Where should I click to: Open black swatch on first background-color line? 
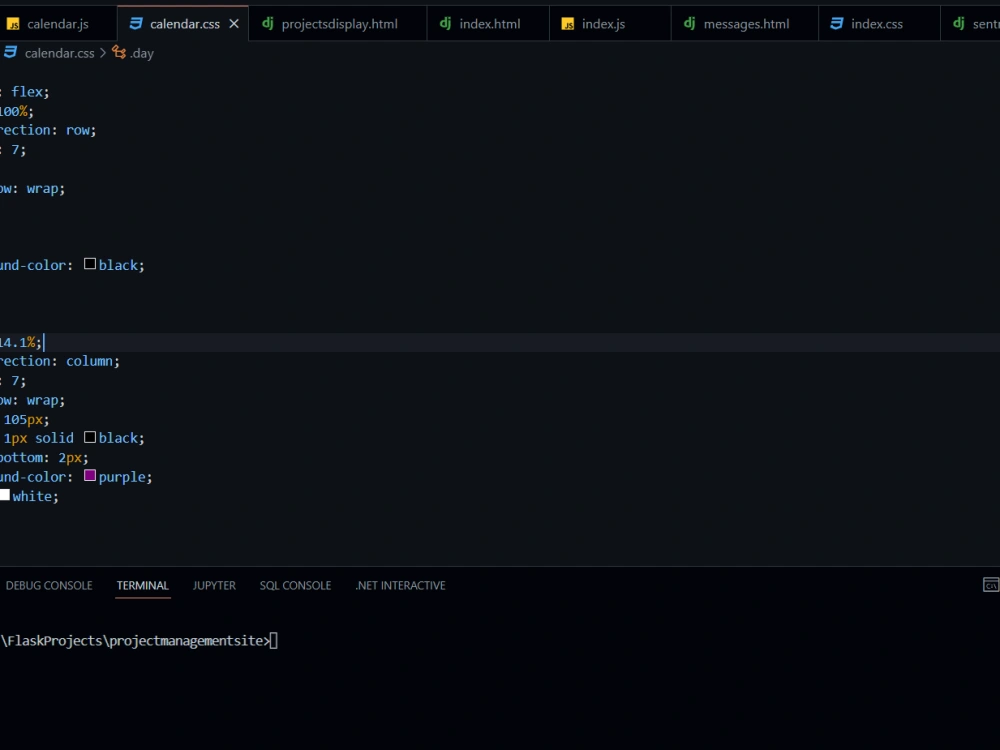tap(90, 264)
